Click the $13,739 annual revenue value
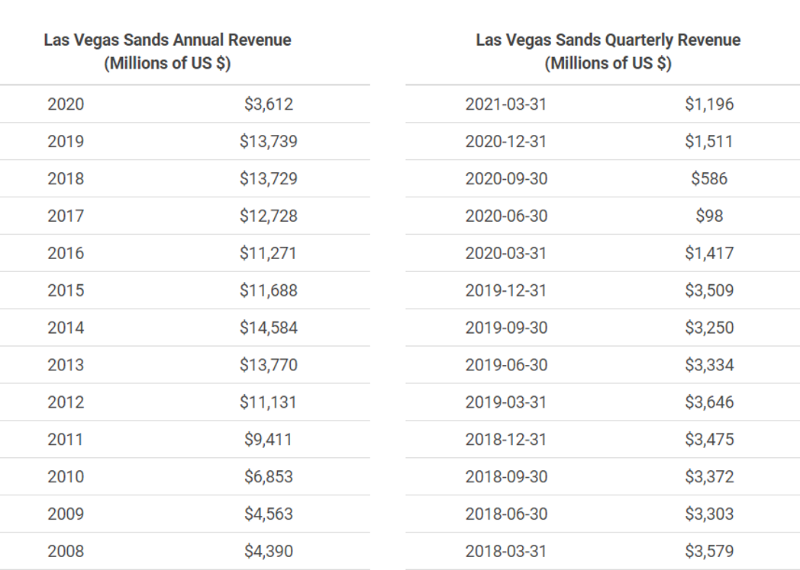Screen dimensions: 800x570 point(268,141)
